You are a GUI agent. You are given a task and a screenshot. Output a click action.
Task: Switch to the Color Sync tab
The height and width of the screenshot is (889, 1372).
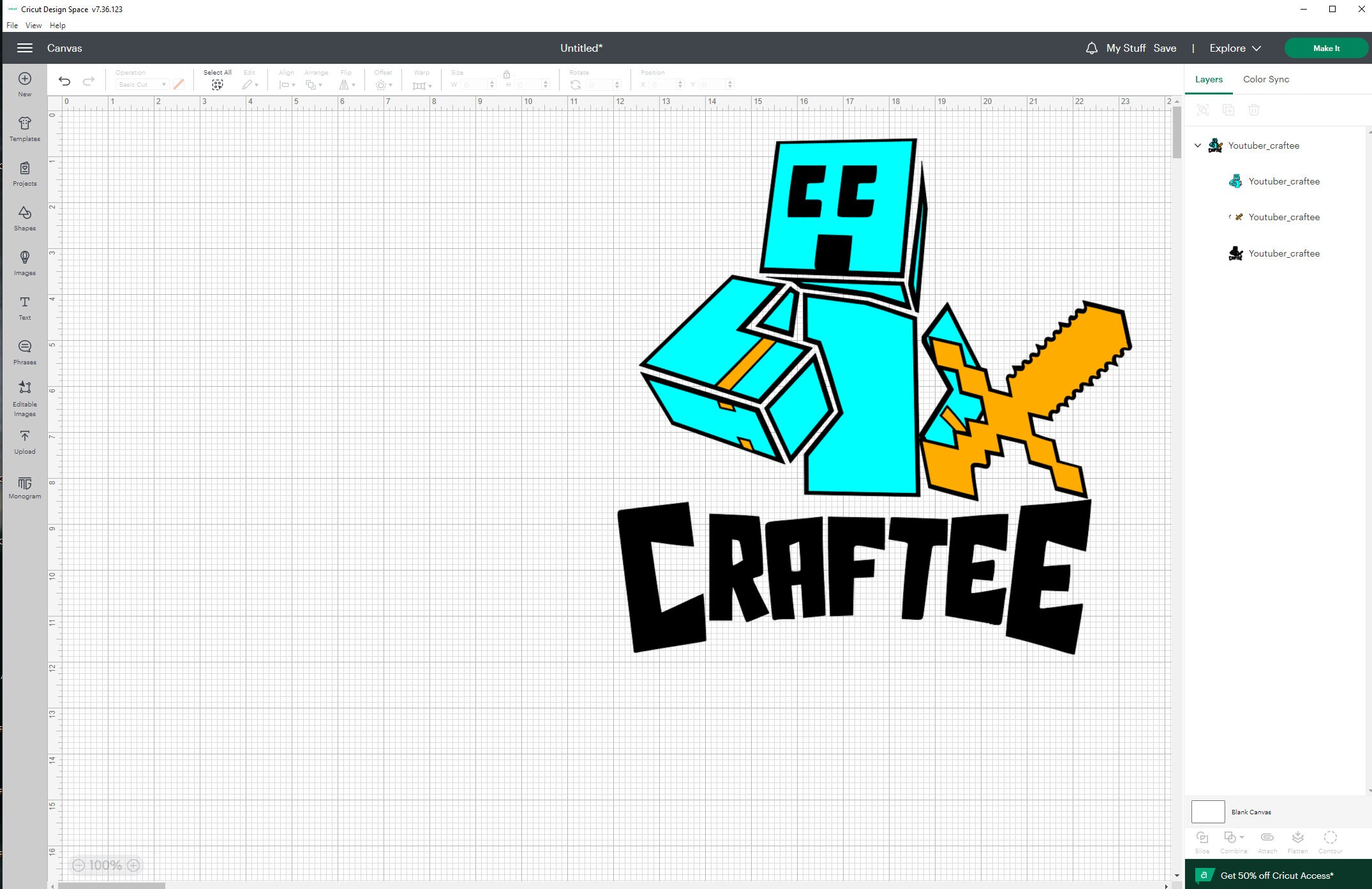[x=1265, y=79]
